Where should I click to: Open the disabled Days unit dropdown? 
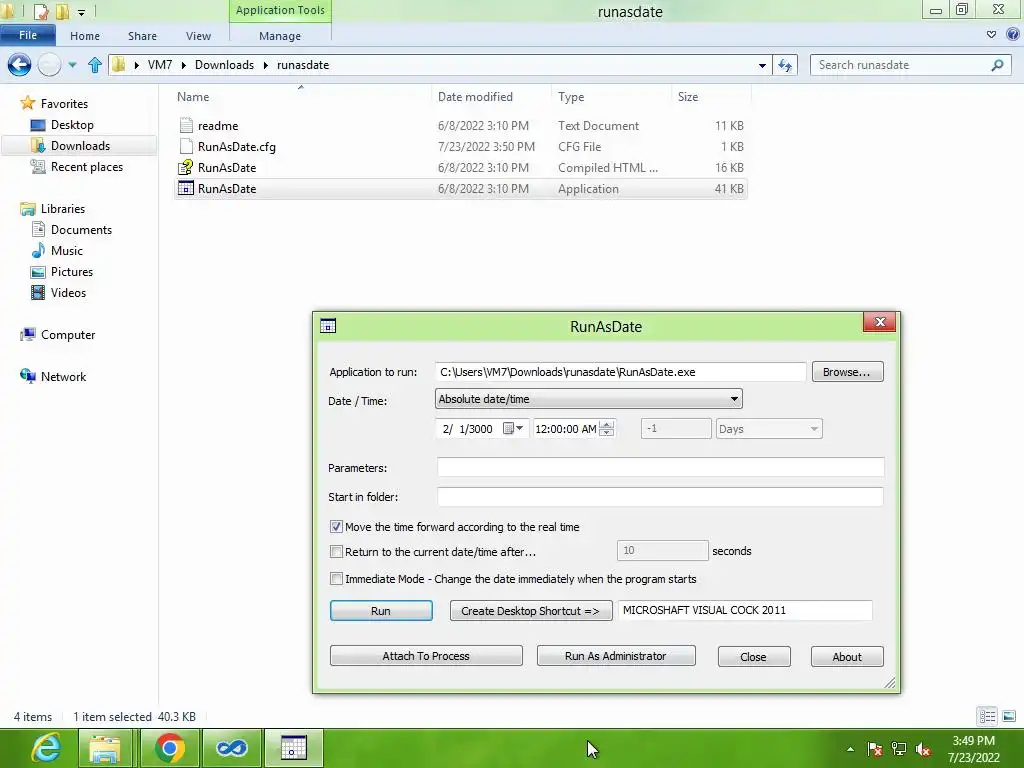(769, 428)
